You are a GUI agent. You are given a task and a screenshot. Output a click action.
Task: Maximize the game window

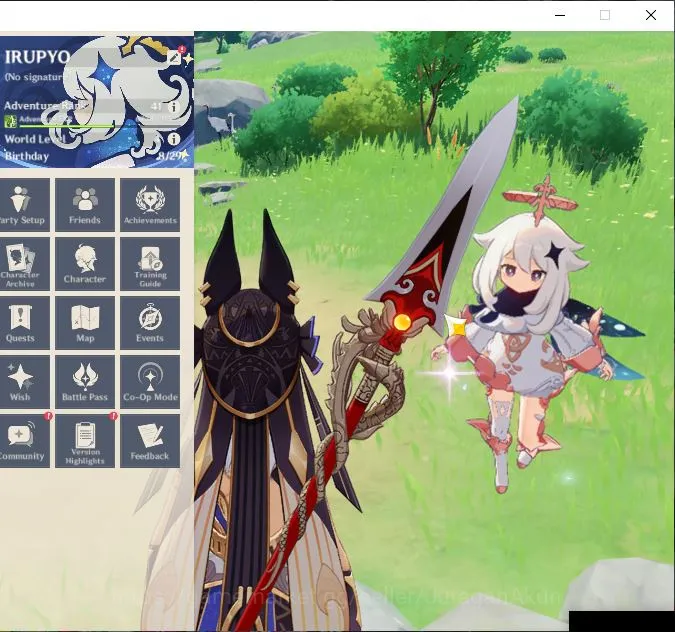pos(605,15)
